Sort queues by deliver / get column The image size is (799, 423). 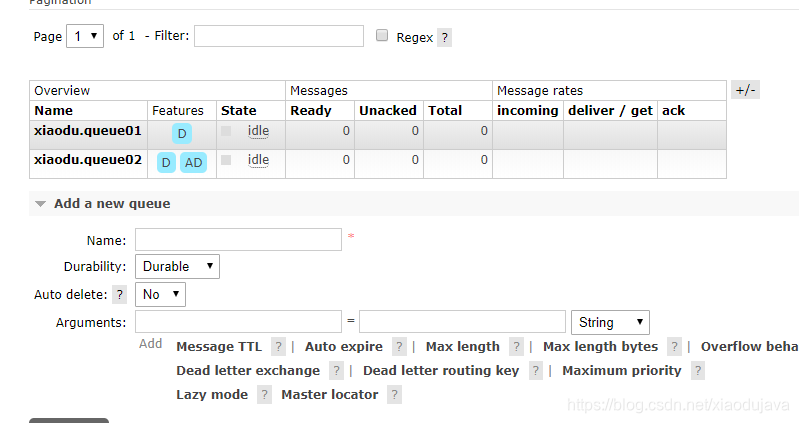[x=610, y=111]
